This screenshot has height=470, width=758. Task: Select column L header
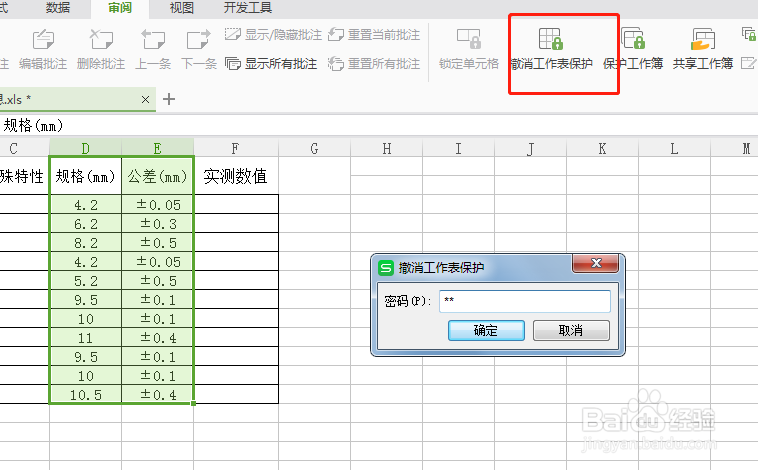click(674, 148)
